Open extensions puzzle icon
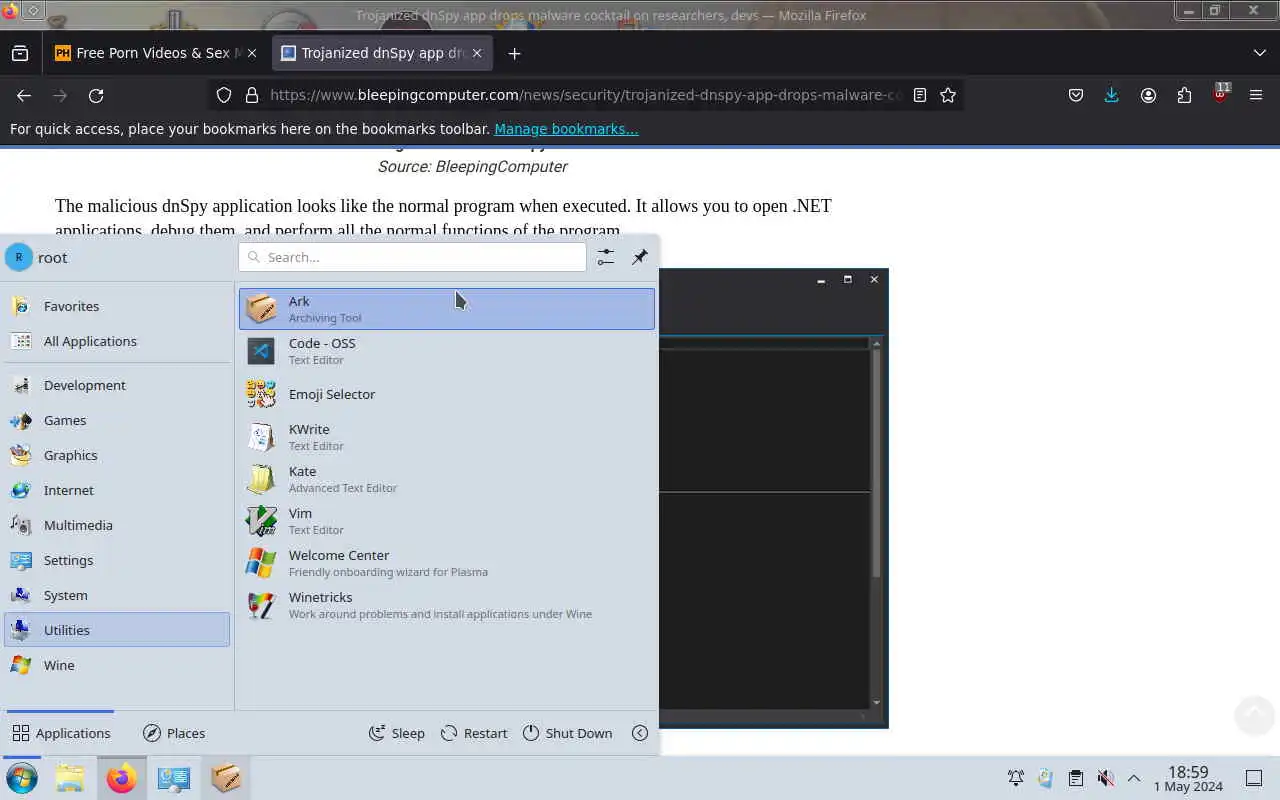This screenshot has height=800, width=1280. [1184, 95]
